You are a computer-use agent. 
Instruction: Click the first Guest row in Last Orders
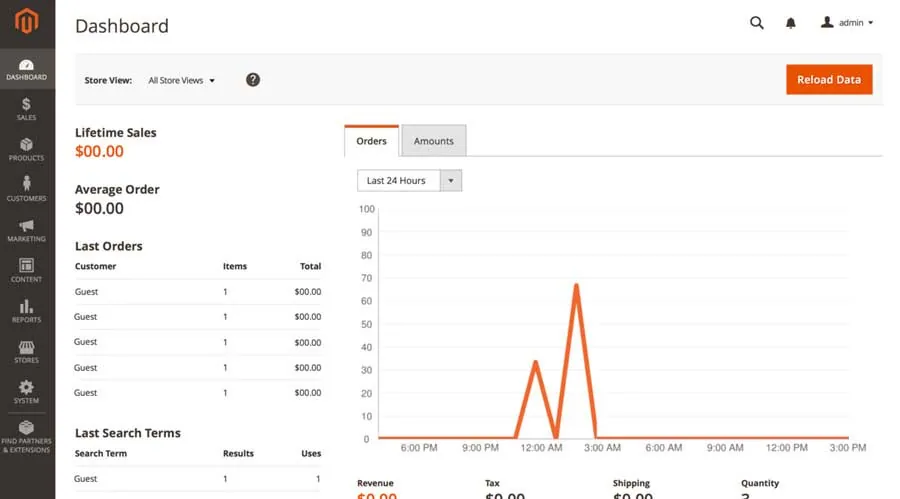(197, 292)
